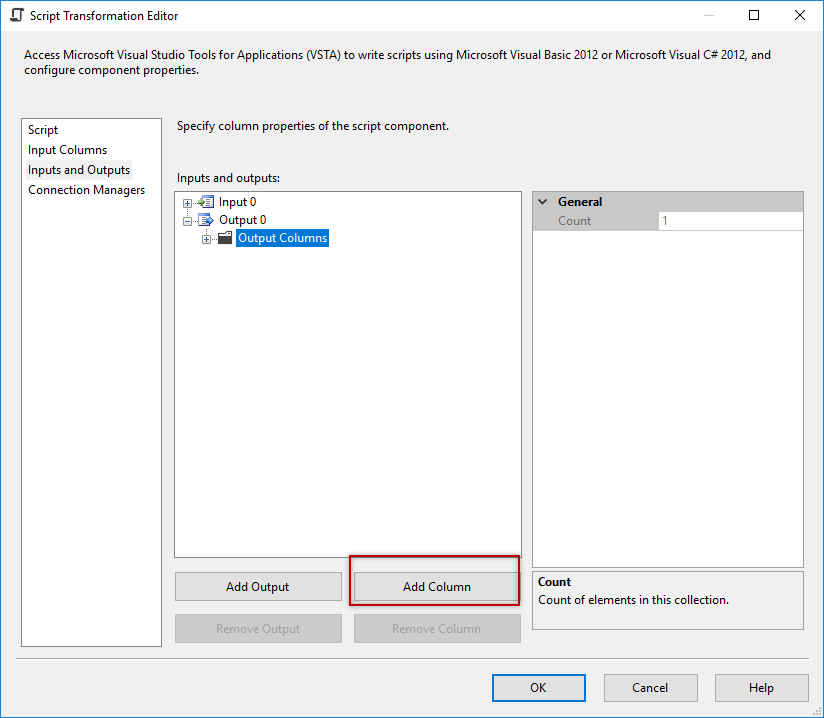Click the Add Column button
Image resolution: width=824 pixels, height=718 pixels.
pos(434,586)
